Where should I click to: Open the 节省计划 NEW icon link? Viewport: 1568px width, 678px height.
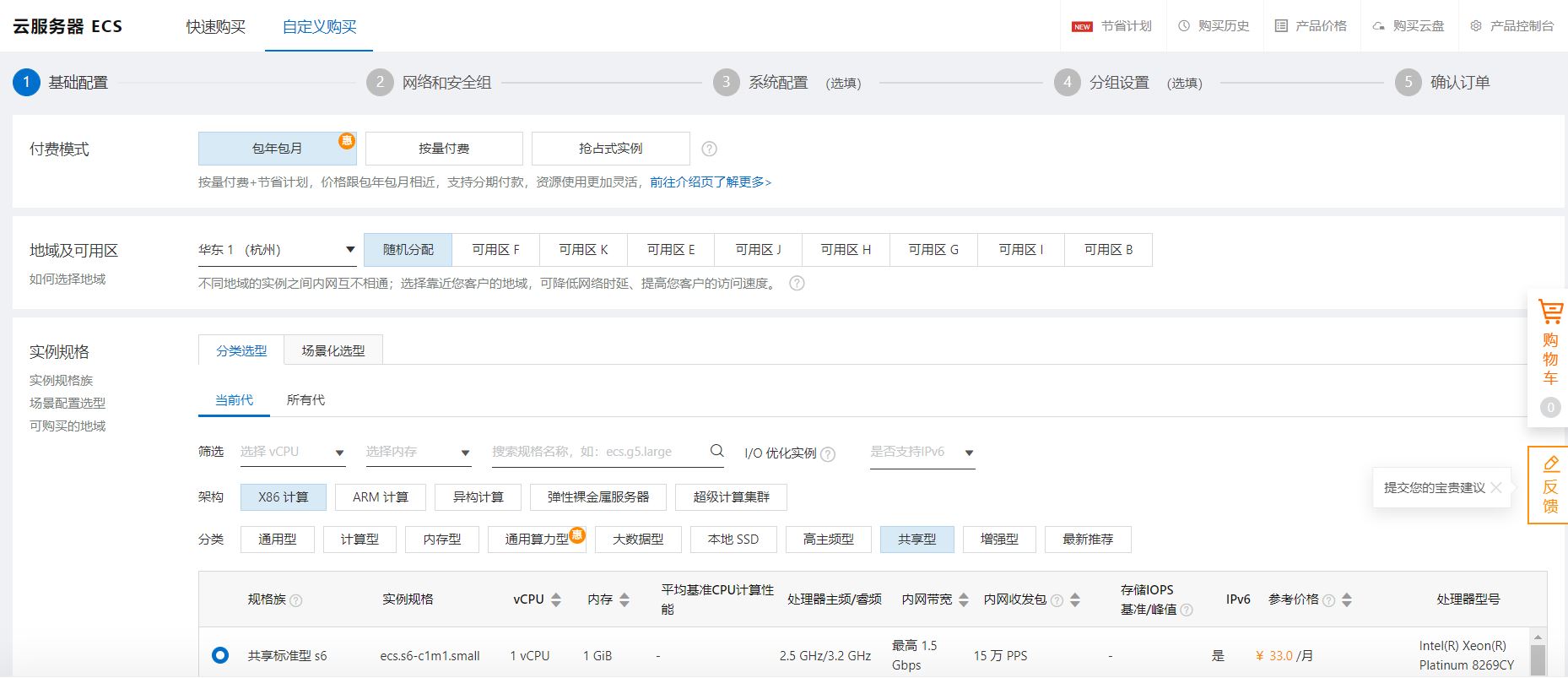pyautogui.click(x=1082, y=26)
